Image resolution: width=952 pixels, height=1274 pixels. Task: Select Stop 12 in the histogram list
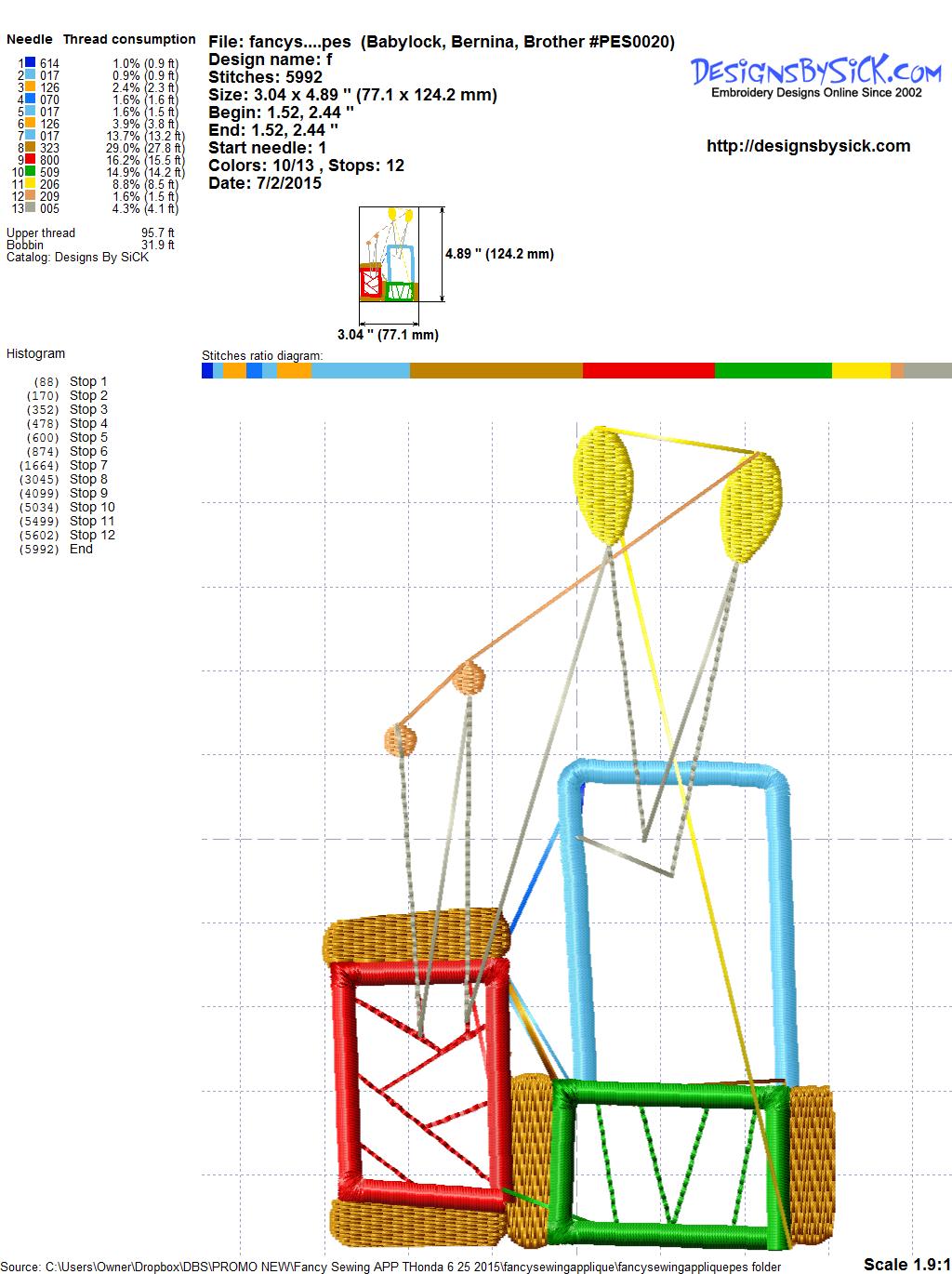point(92,536)
